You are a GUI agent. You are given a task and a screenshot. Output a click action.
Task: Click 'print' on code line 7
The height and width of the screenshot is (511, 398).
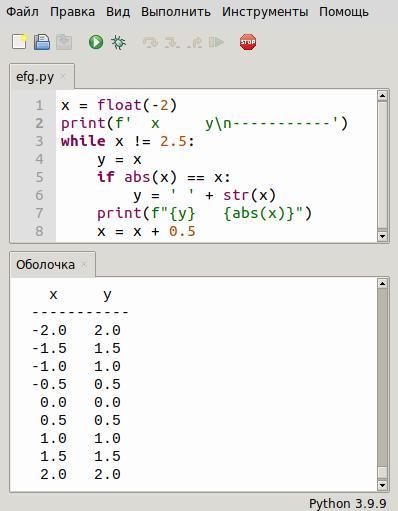click(x=119, y=213)
